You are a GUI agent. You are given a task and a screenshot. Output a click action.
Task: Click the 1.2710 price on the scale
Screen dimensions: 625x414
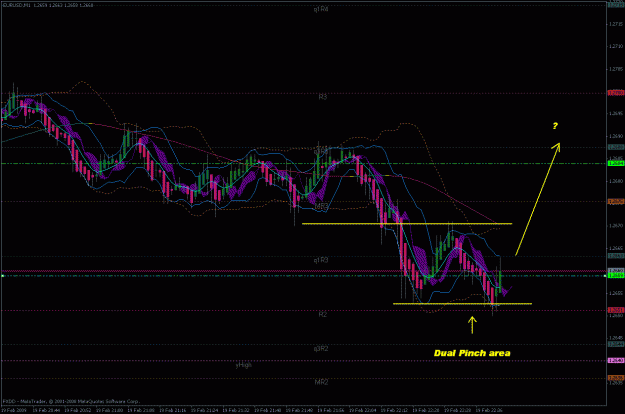[x=616, y=47]
